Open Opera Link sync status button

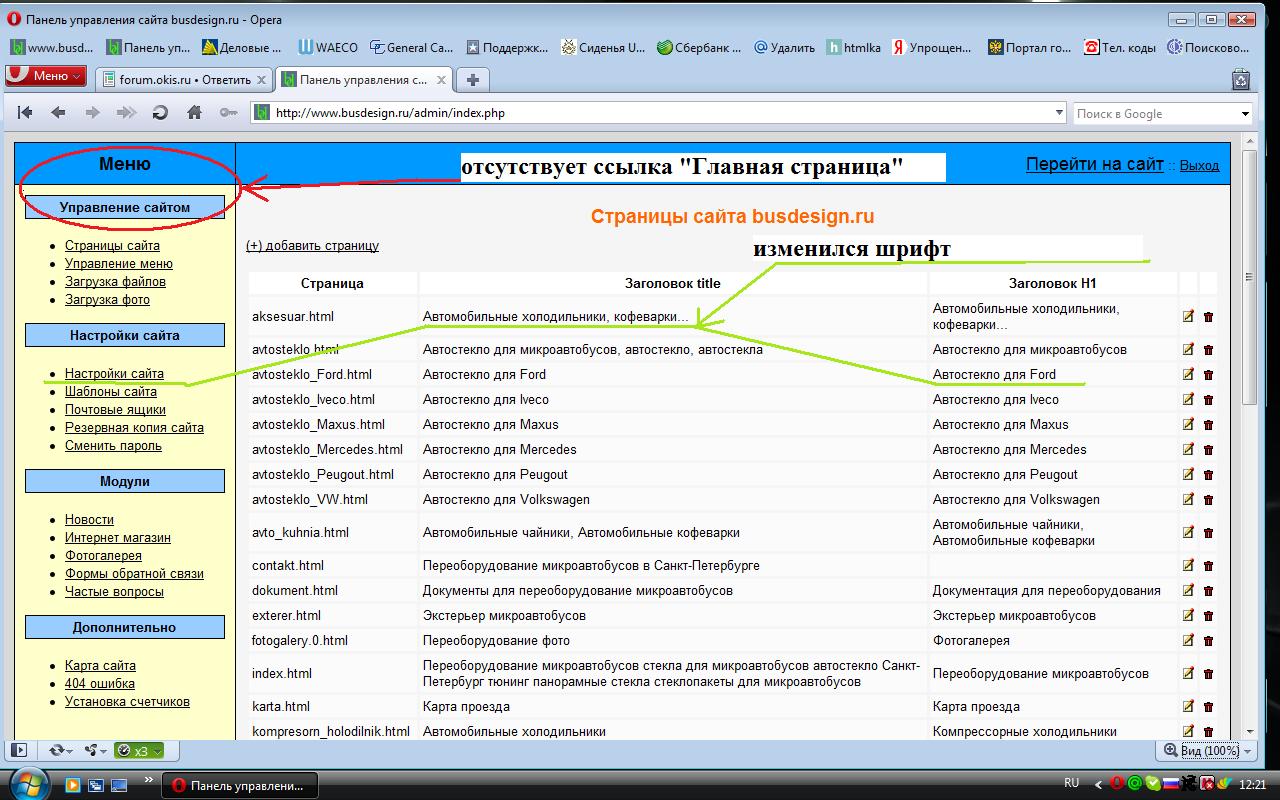coord(59,750)
